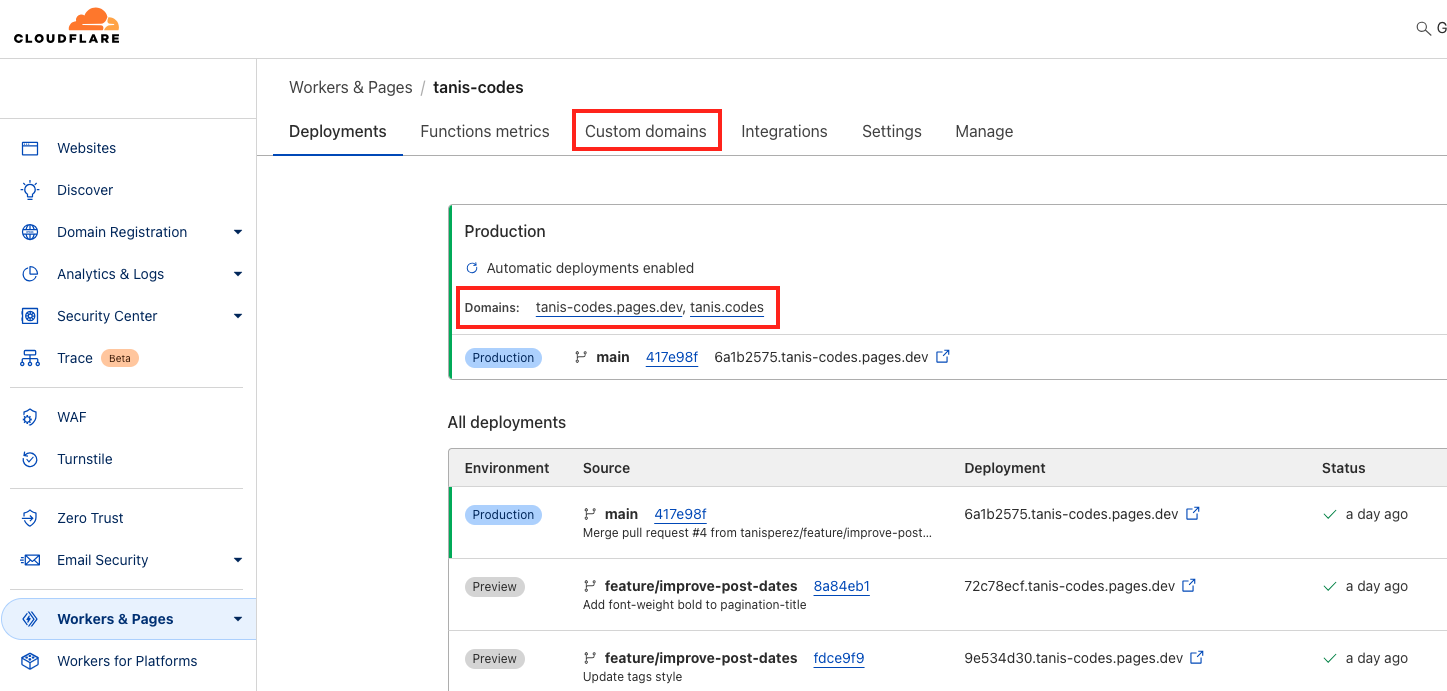Expand the Domain Registration menu
This screenshot has width=1447, height=691.
(x=238, y=232)
